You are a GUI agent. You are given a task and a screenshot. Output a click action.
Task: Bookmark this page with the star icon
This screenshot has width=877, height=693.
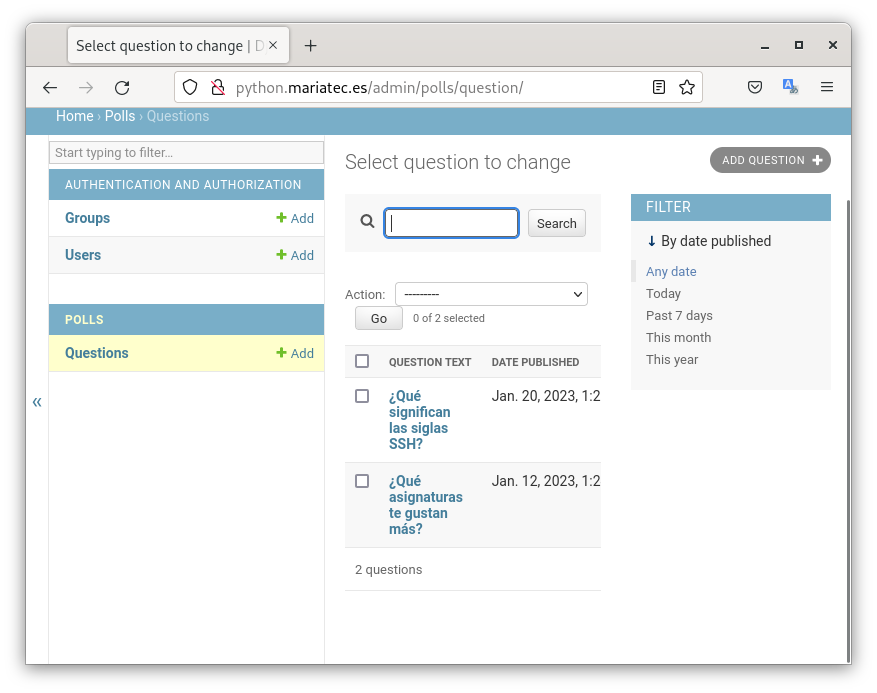click(x=687, y=88)
